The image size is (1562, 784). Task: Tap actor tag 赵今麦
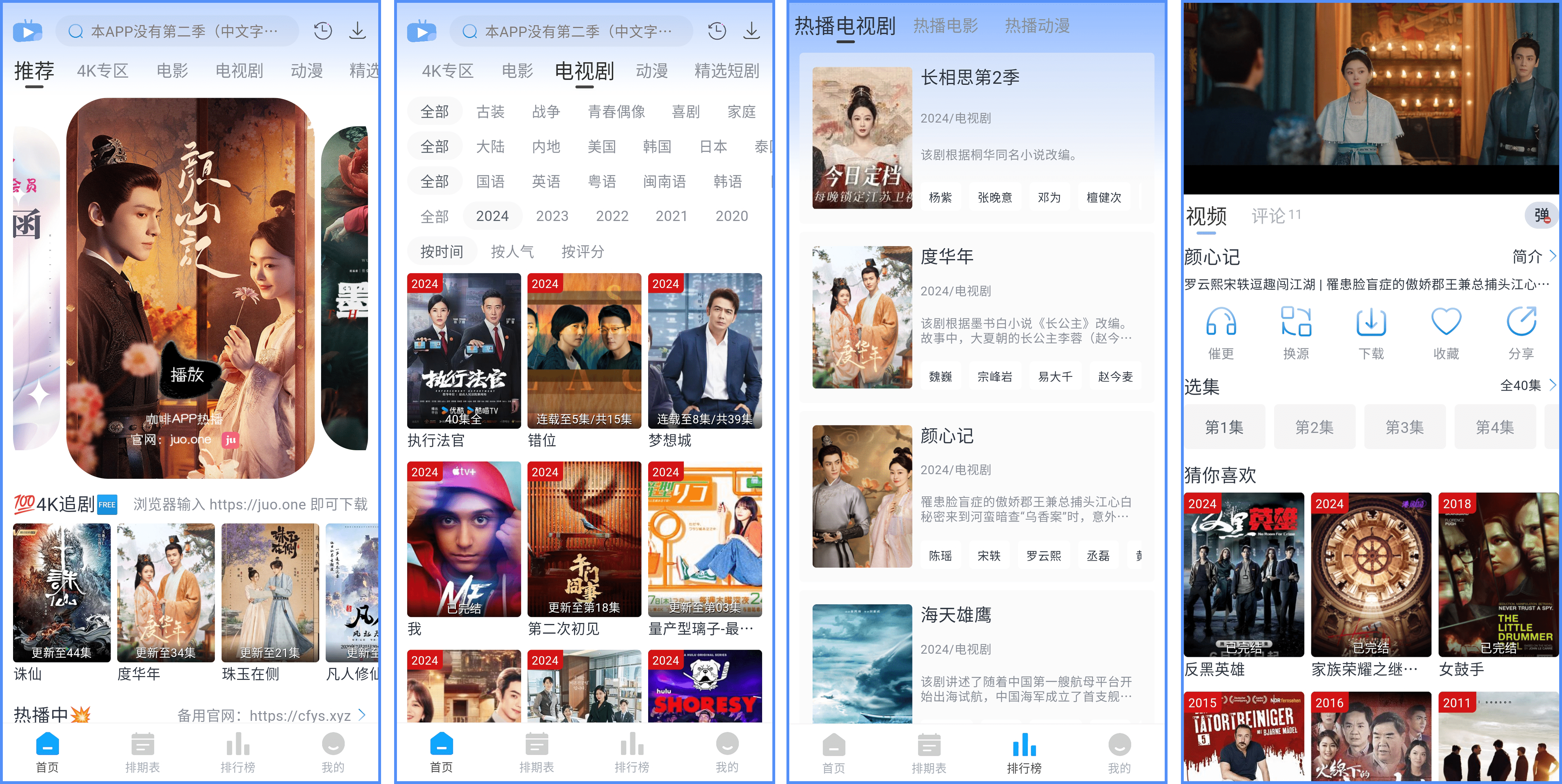[x=1115, y=376]
